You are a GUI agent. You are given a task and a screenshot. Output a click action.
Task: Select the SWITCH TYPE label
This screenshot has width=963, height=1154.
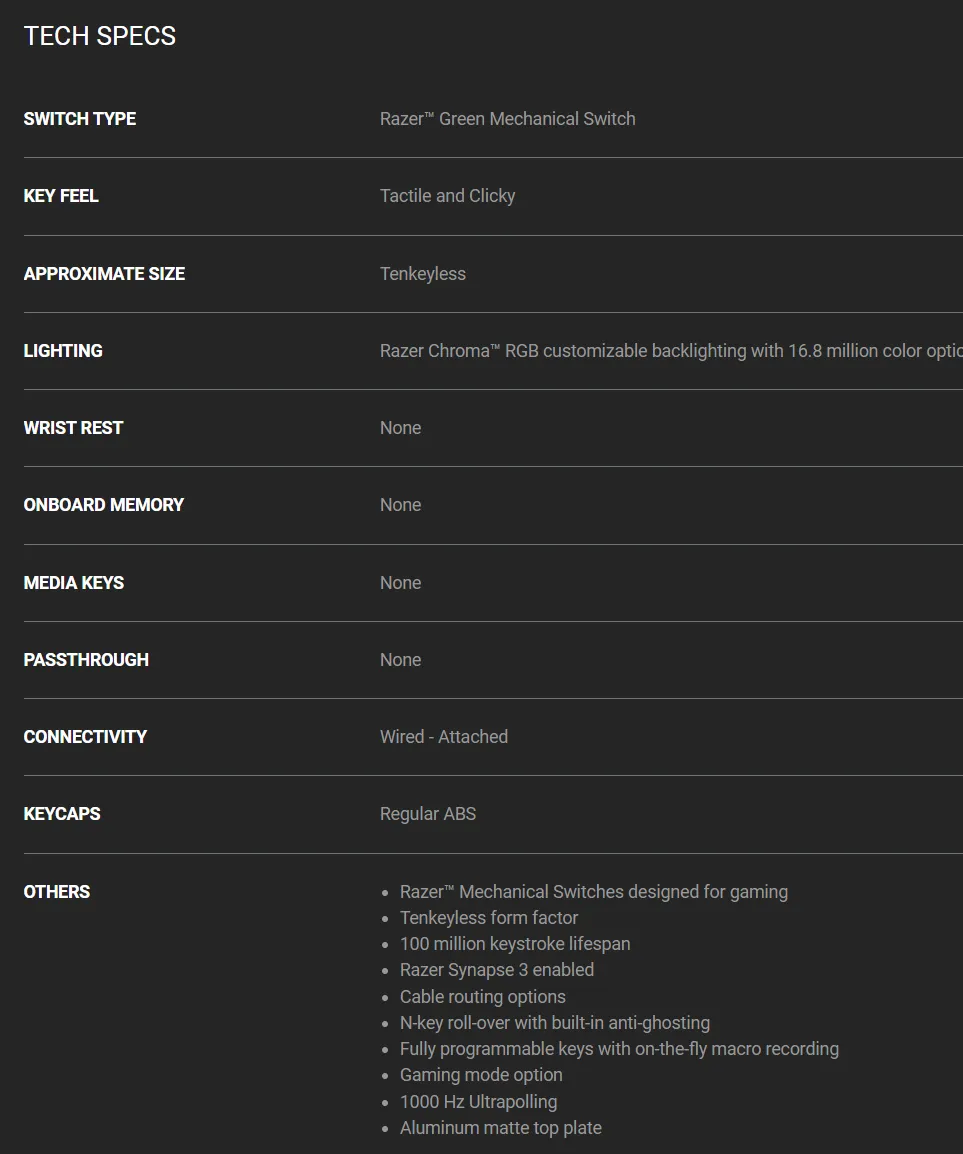[x=80, y=118]
